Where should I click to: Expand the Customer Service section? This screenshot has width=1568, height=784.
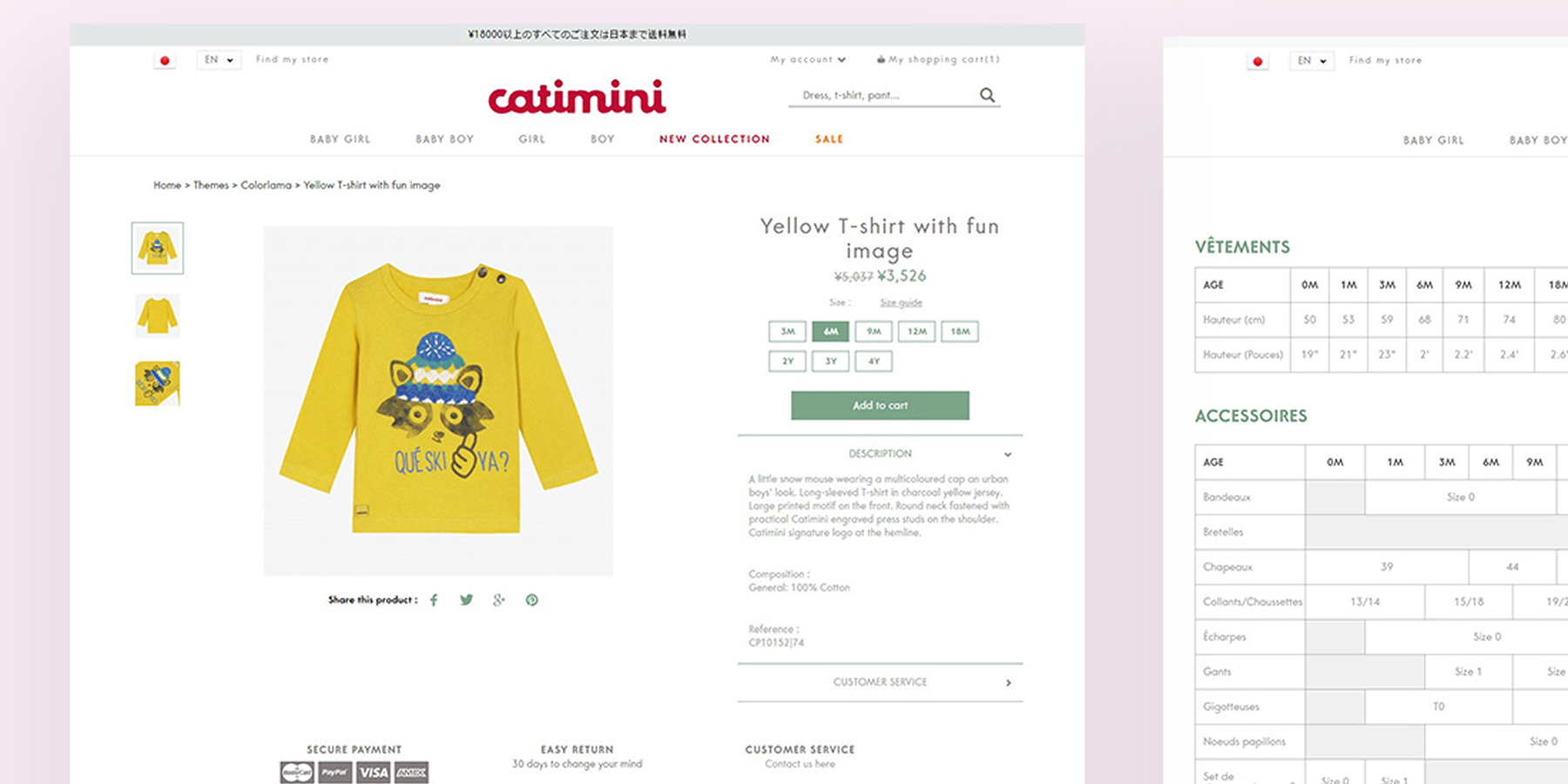coord(1008,683)
